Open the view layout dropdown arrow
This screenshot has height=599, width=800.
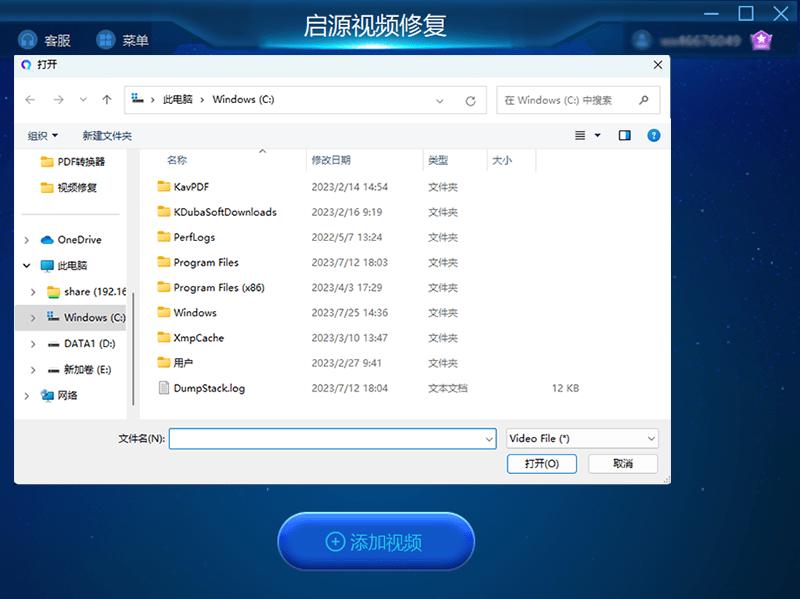596,135
